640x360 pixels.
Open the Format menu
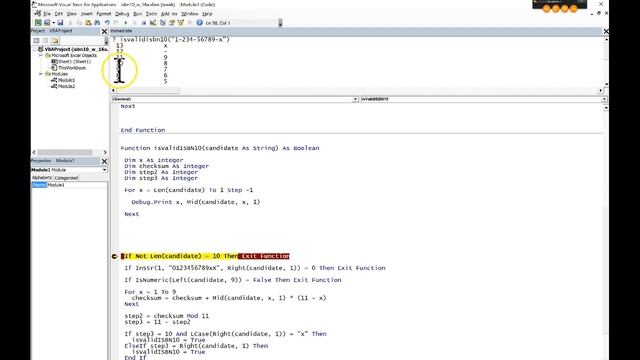(104, 14)
